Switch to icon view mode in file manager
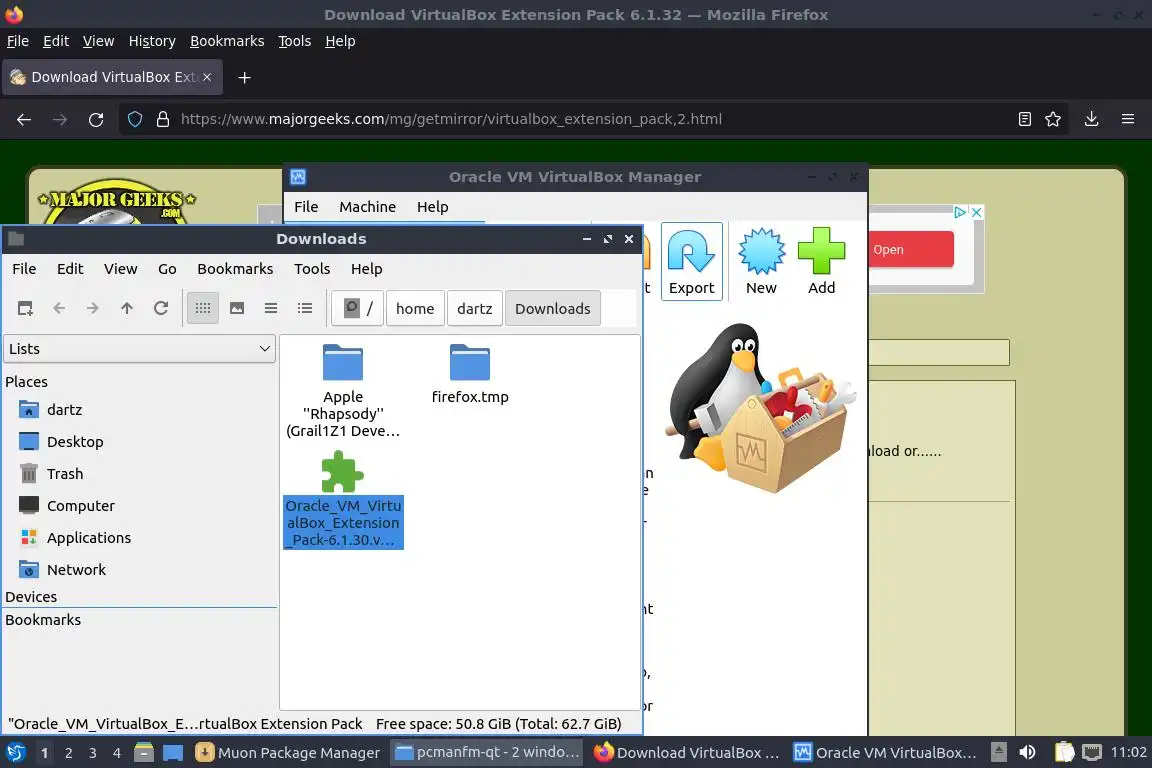The height and width of the screenshot is (768, 1152). click(x=203, y=309)
